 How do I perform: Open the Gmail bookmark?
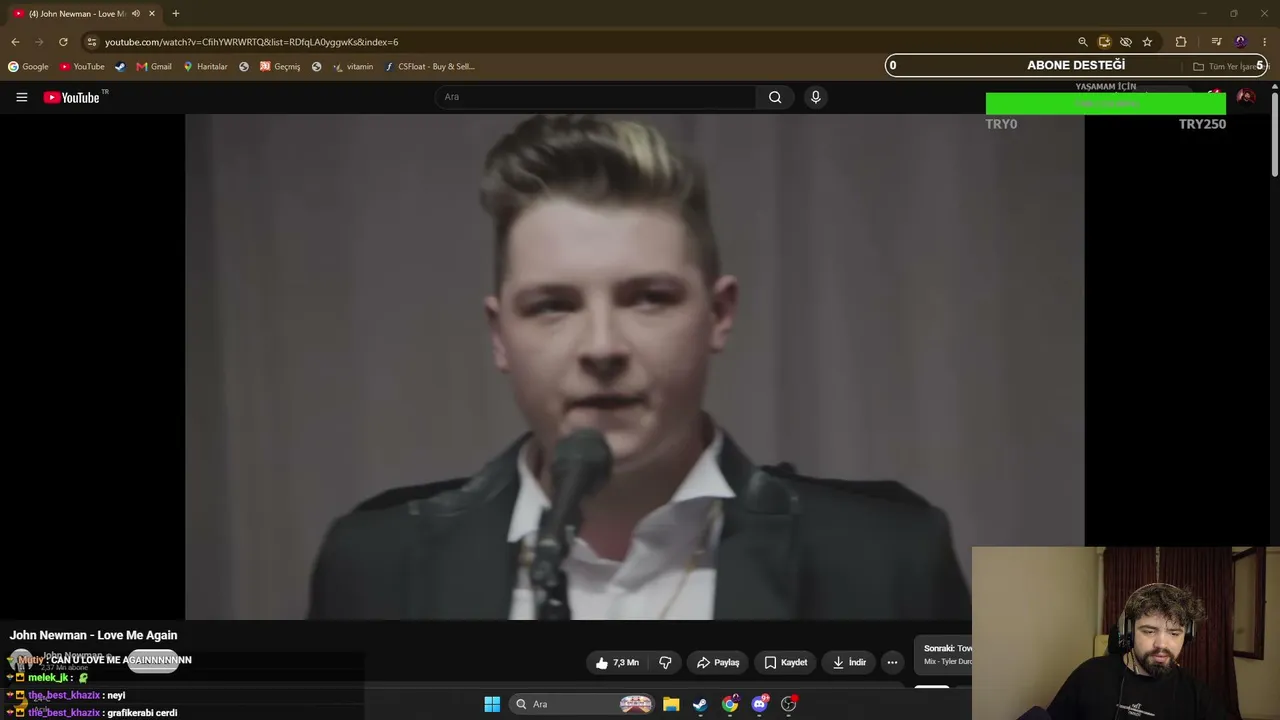[154, 67]
